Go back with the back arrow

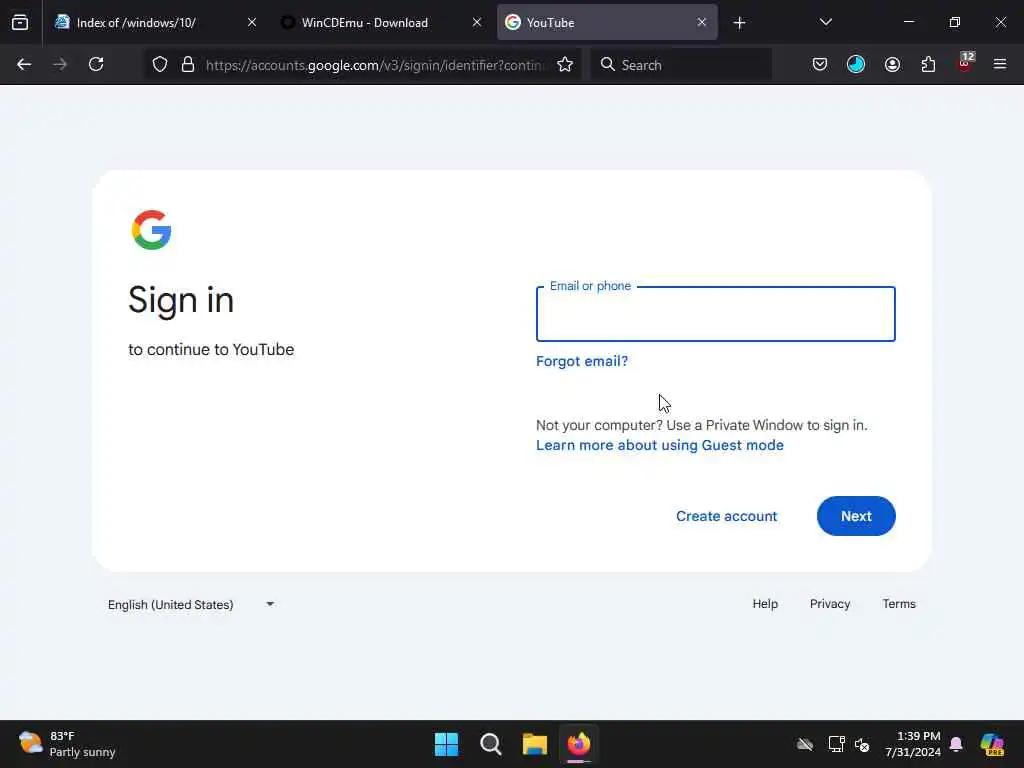pyautogui.click(x=24, y=65)
